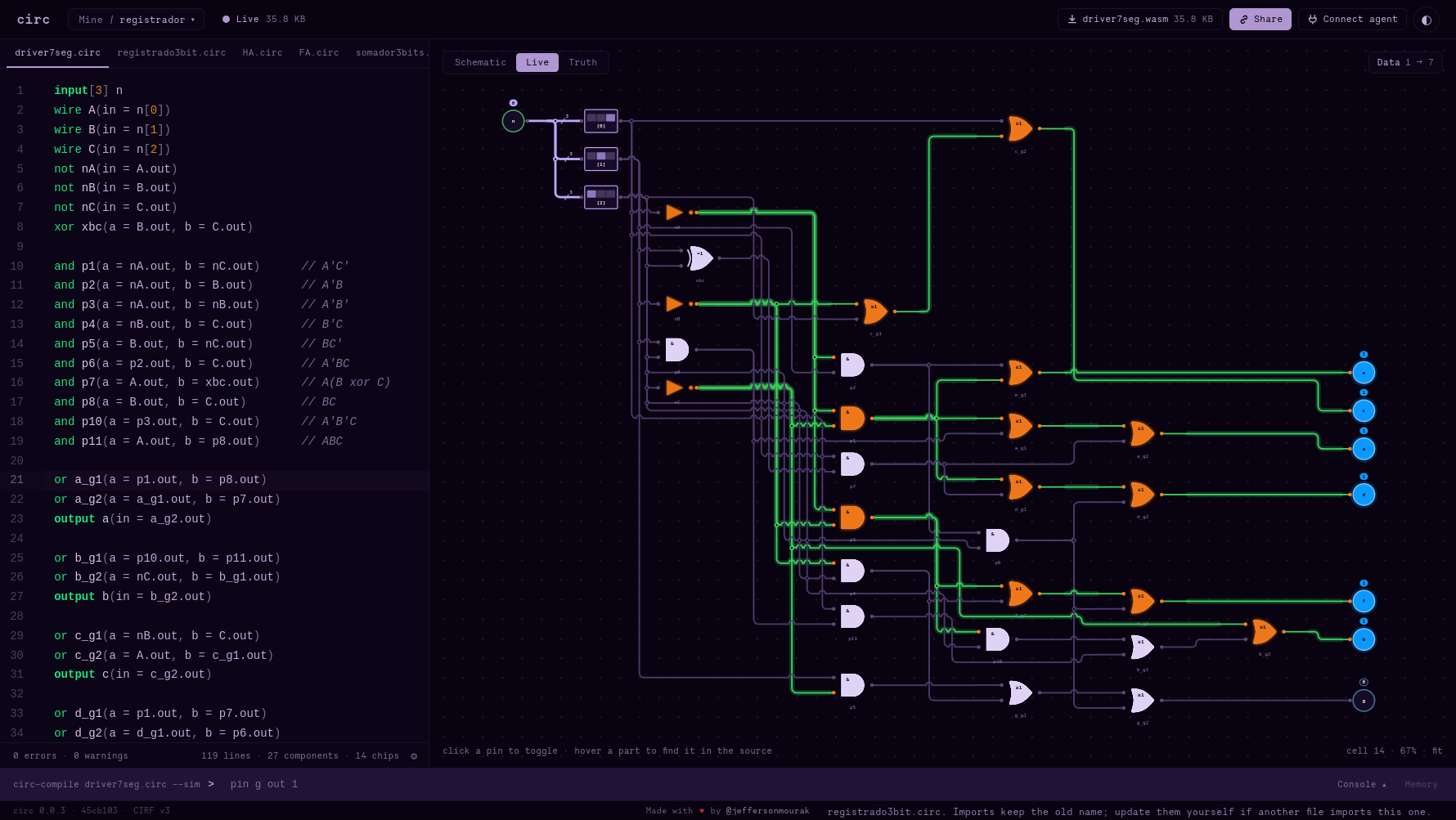Select the e_g1 OR gate

click(1020, 373)
